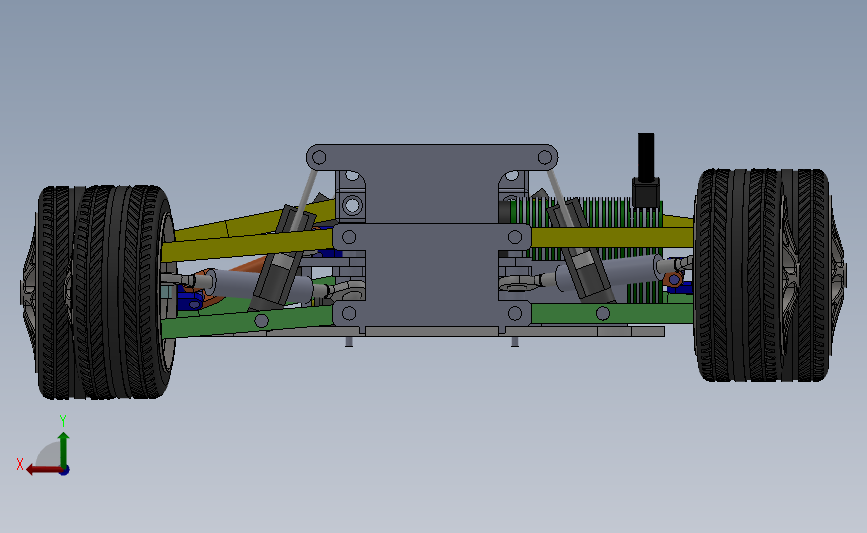
Task: Click the left pin below the bottom plate
Action: pyautogui.click(x=349, y=342)
